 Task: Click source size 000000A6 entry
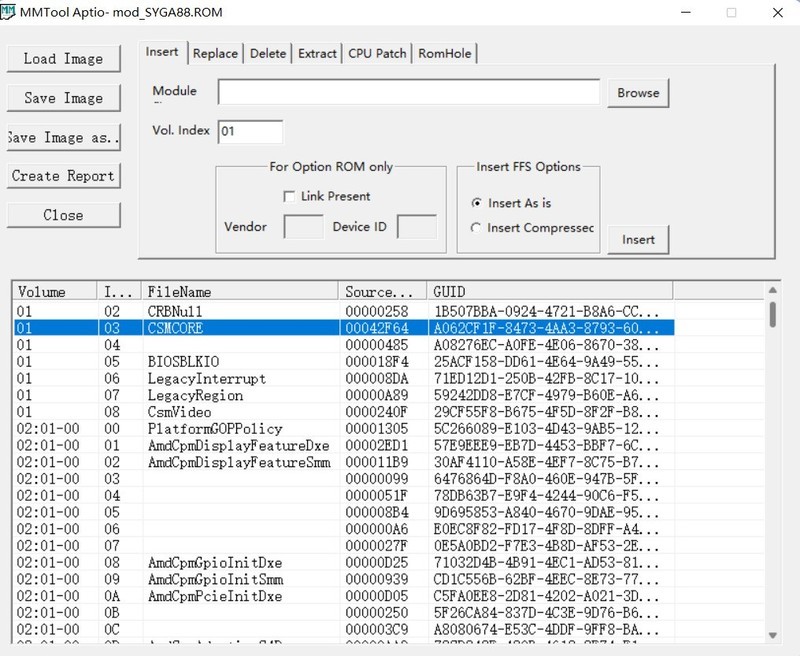377,529
